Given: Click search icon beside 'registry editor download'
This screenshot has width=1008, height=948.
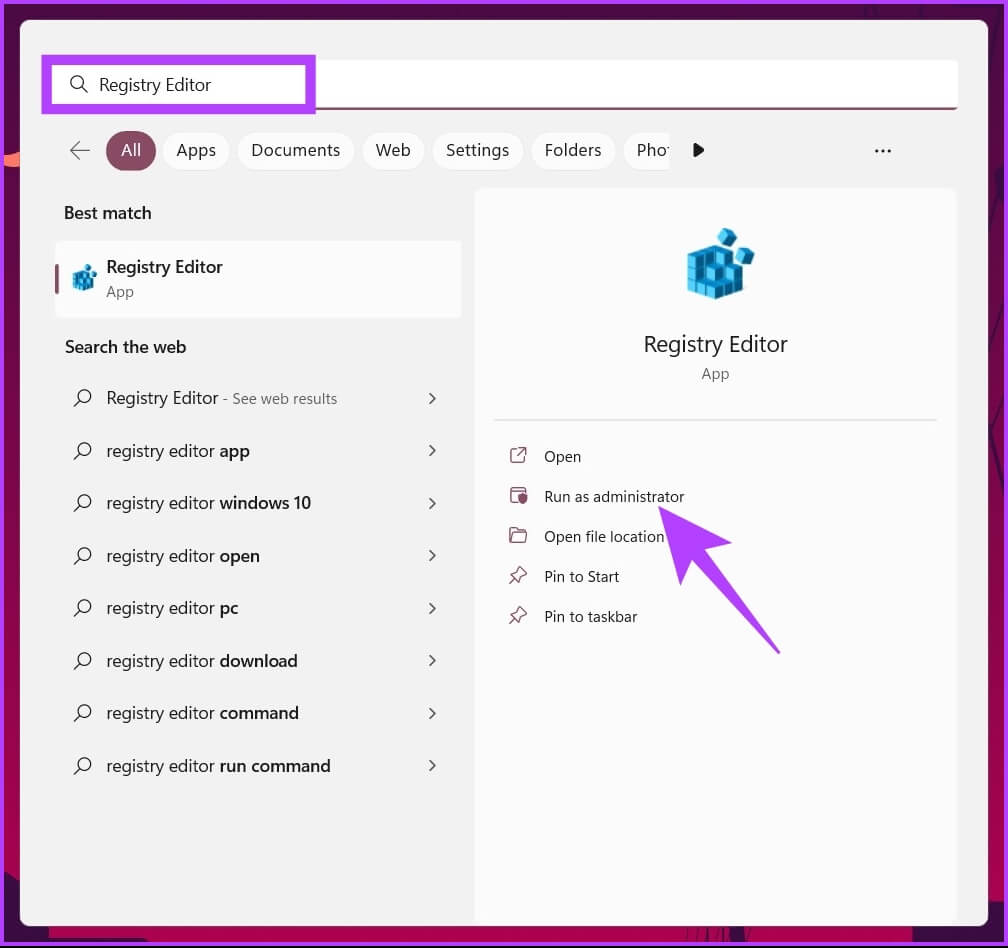Looking at the screenshot, I should click(82, 660).
